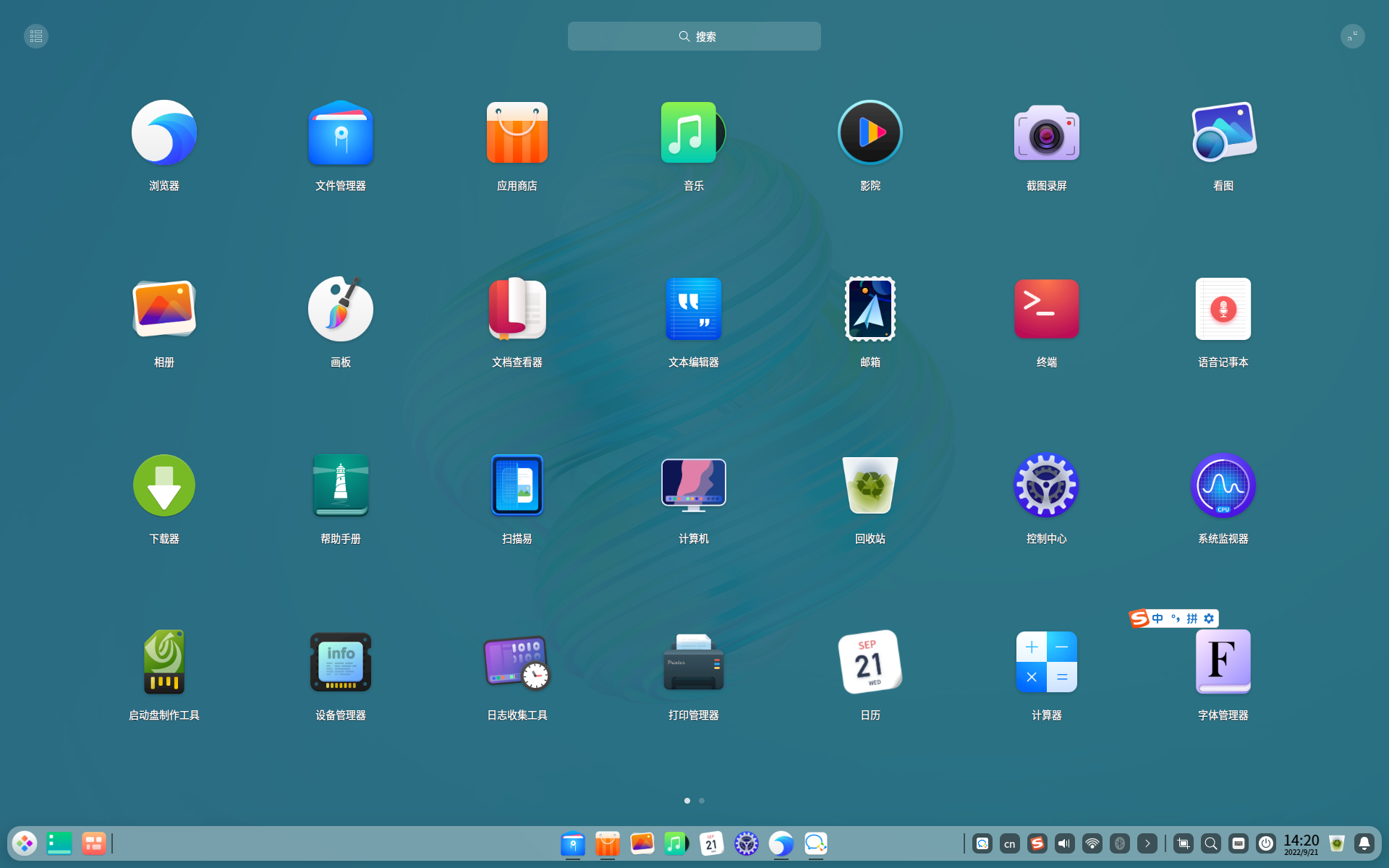Open 系统监视器 system monitor
Screen dimensions: 1389x868
(1223, 485)
